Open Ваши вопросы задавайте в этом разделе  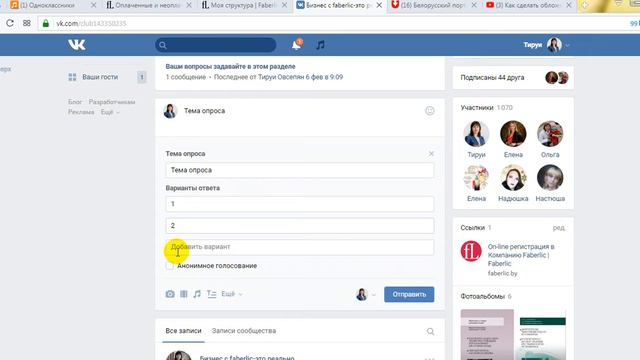(230, 66)
